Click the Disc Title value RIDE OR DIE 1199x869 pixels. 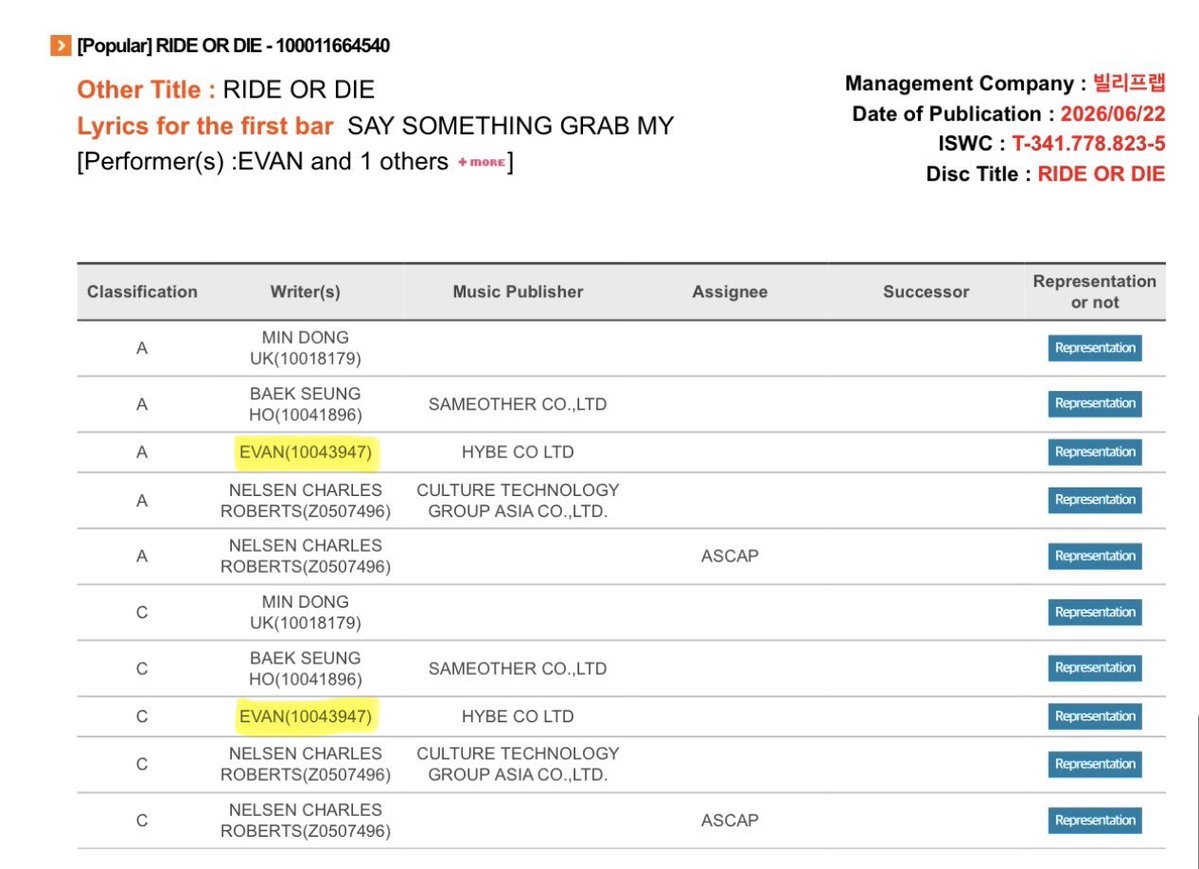point(1101,174)
